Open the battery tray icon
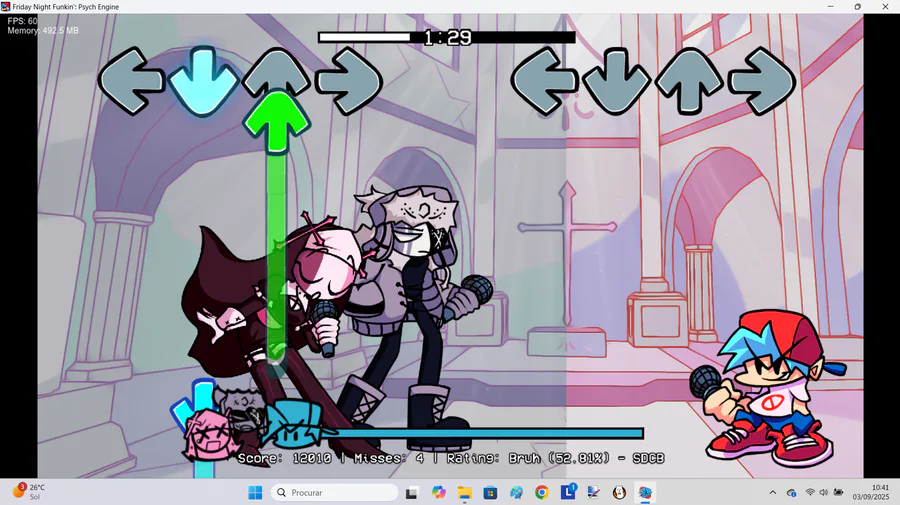Image resolution: width=900 pixels, height=505 pixels. (x=838, y=492)
